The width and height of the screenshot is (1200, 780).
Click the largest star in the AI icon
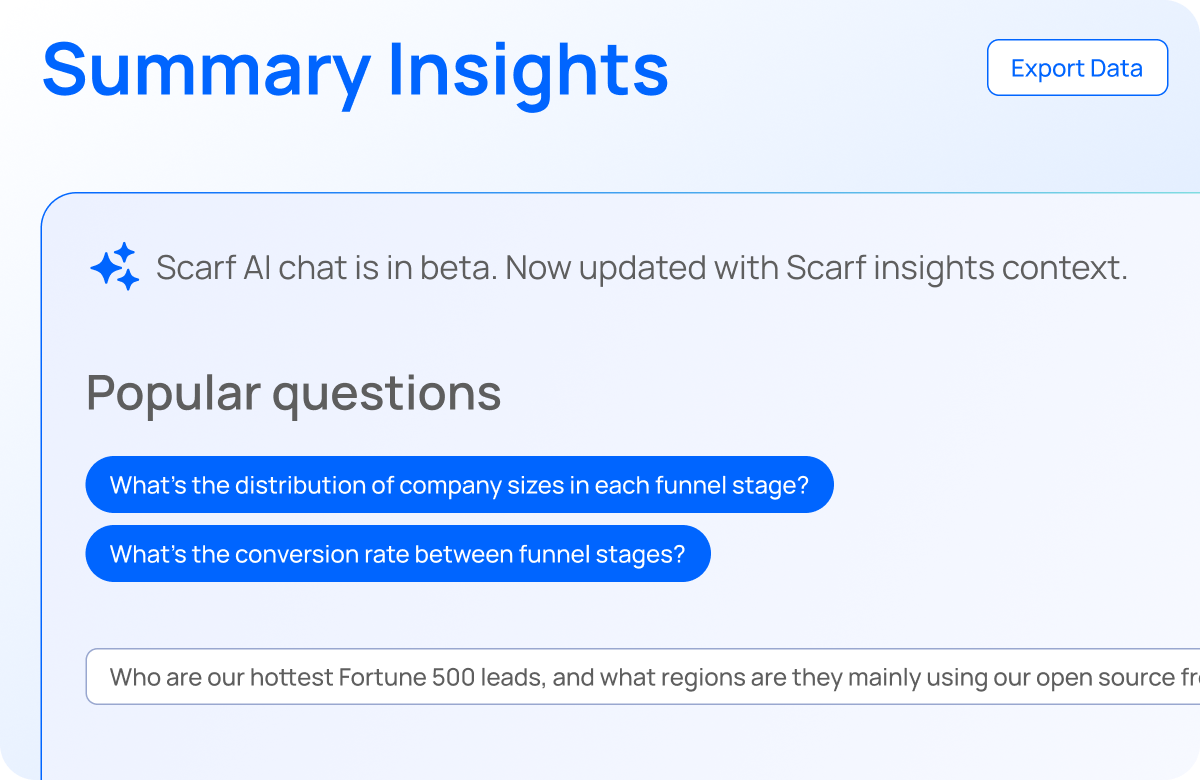[106, 268]
